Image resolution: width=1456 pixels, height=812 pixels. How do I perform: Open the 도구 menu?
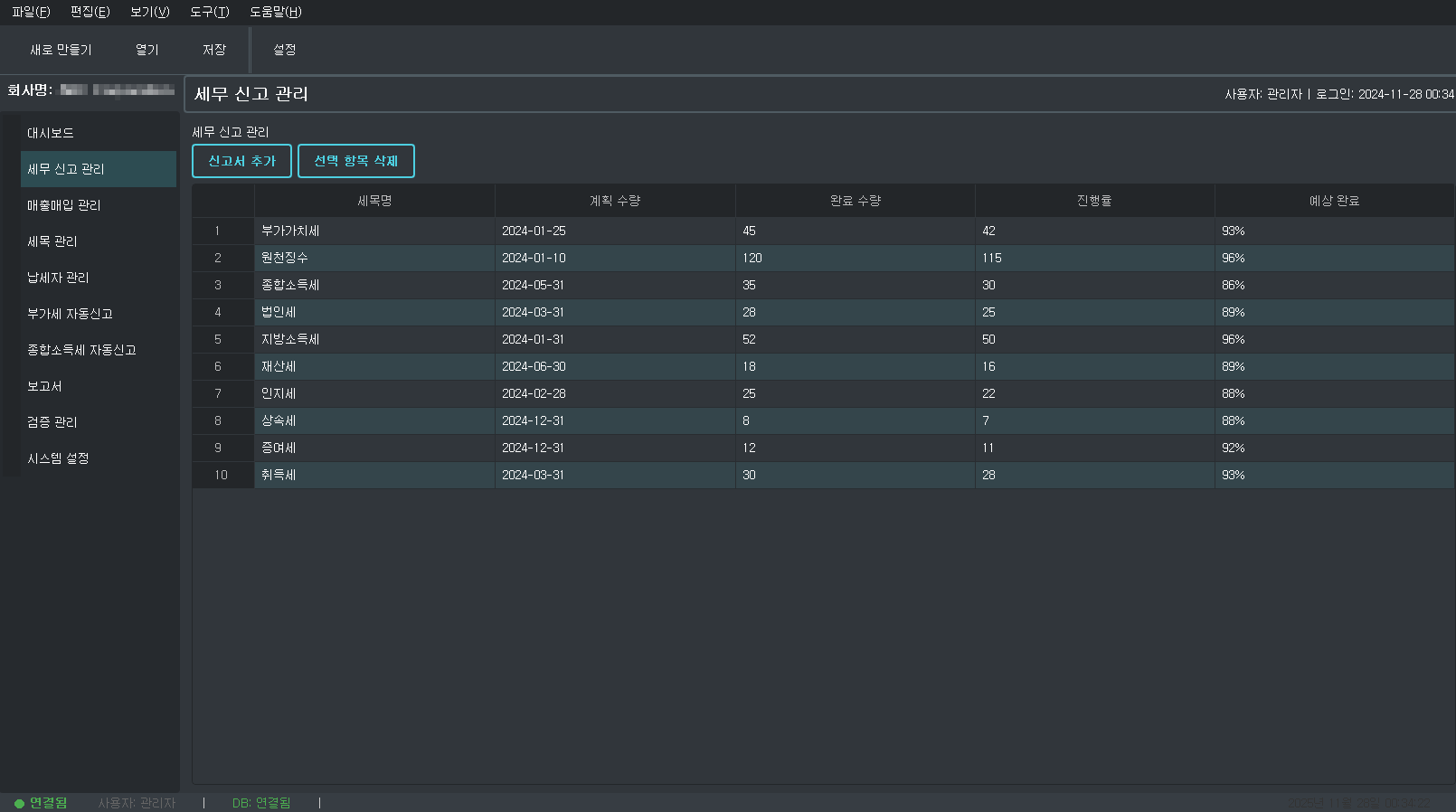point(209,12)
